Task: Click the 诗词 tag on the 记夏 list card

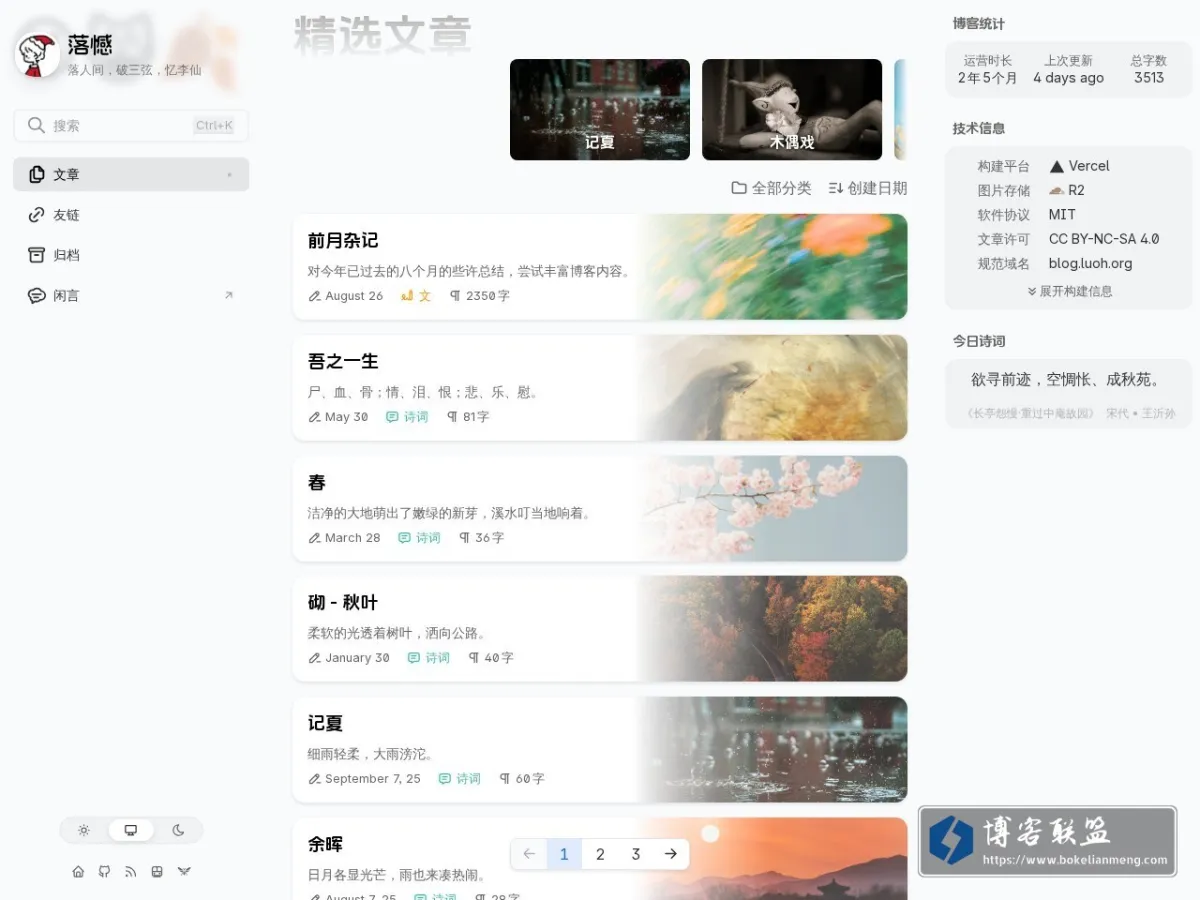Action: (460, 779)
